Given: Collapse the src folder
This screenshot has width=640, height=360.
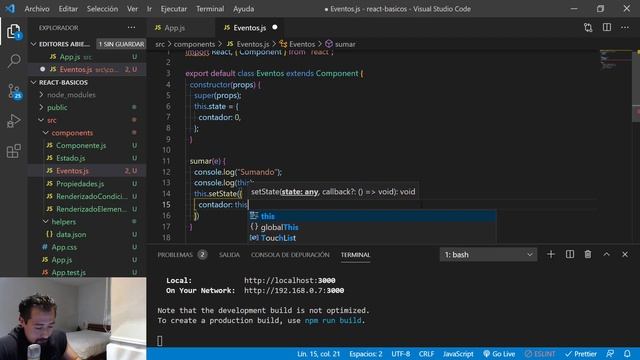Looking at the screenshot, I should pyautogui.click(x=41, y=120).
